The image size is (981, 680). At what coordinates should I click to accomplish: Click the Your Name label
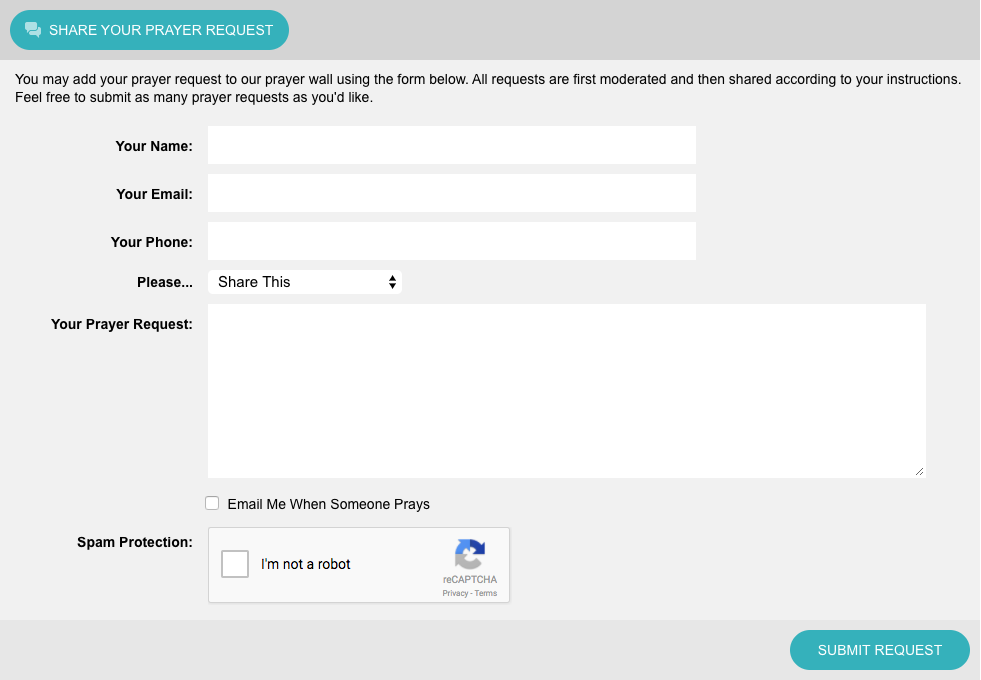pos(154,146)
